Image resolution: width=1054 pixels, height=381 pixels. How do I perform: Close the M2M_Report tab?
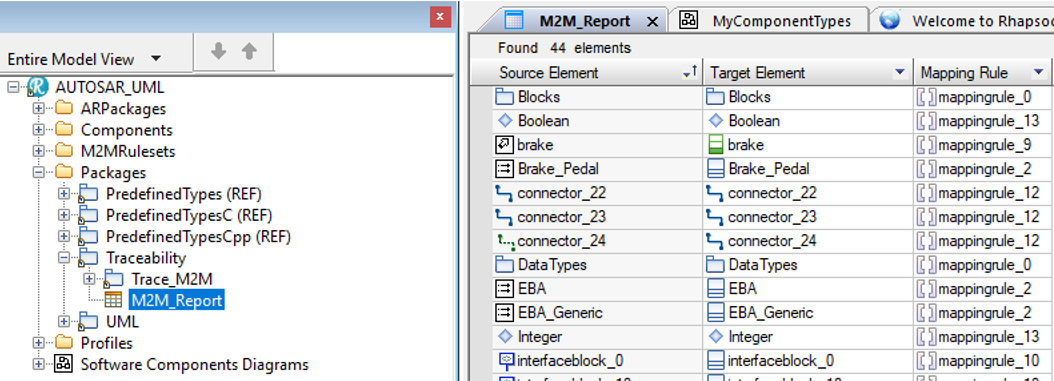pos(651,22)
